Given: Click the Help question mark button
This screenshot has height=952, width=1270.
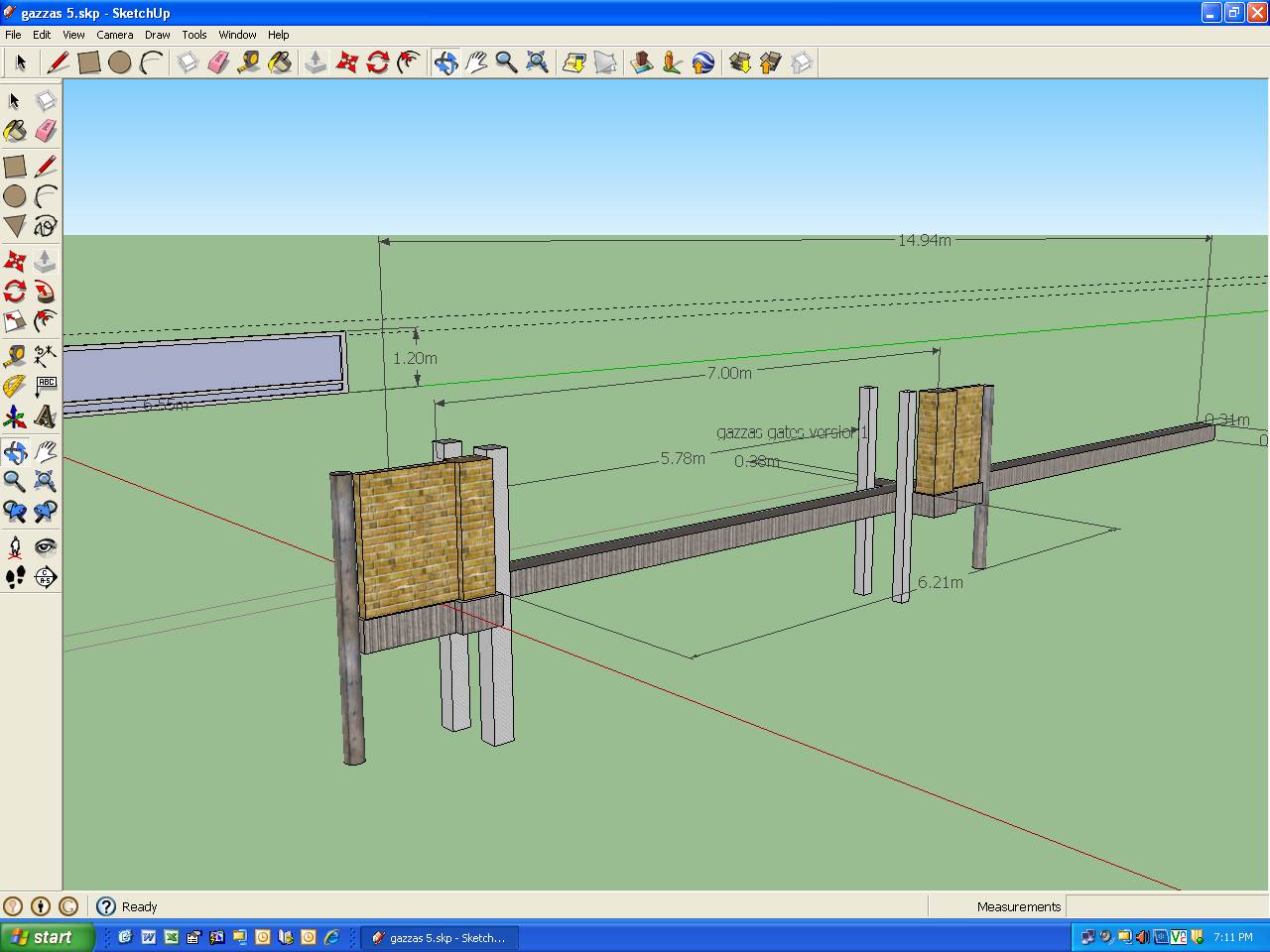Looking at the screenshot, I should click(105, 905).
